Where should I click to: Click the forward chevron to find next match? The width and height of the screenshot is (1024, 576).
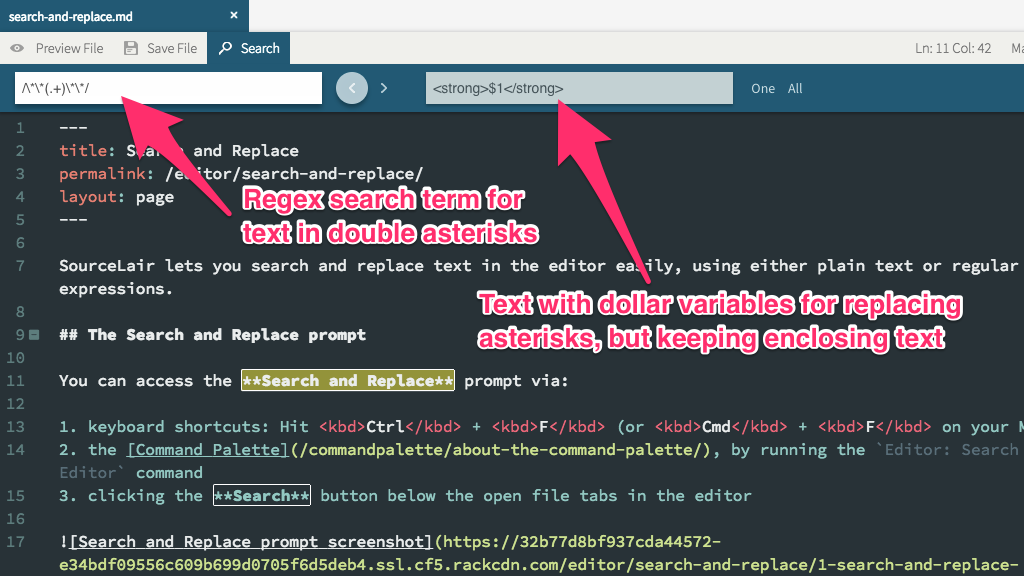point(383,88)
